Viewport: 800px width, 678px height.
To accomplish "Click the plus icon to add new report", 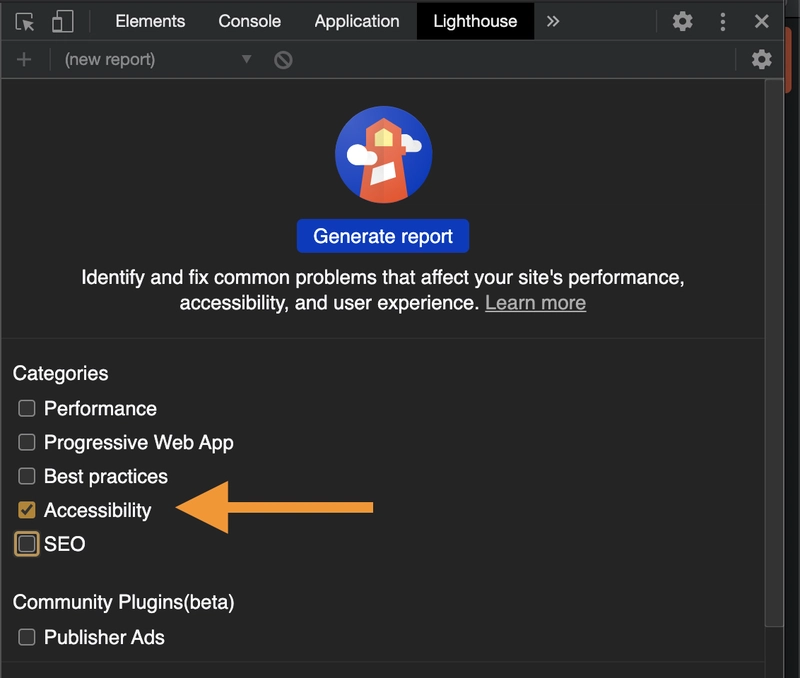I will [24, 60].
